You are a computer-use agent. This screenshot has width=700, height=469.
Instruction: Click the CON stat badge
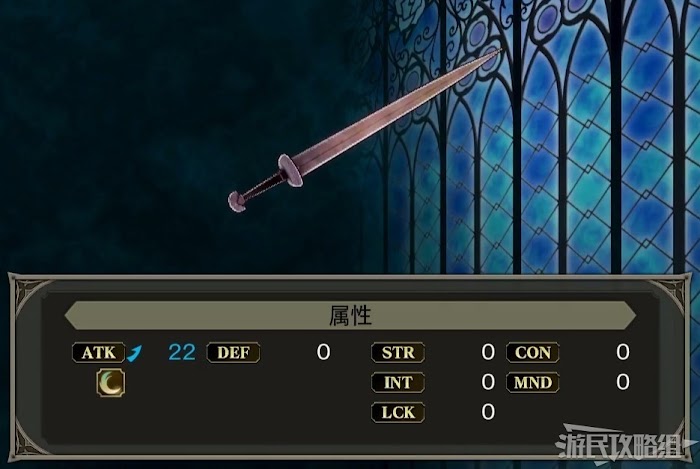coord(533,353)
